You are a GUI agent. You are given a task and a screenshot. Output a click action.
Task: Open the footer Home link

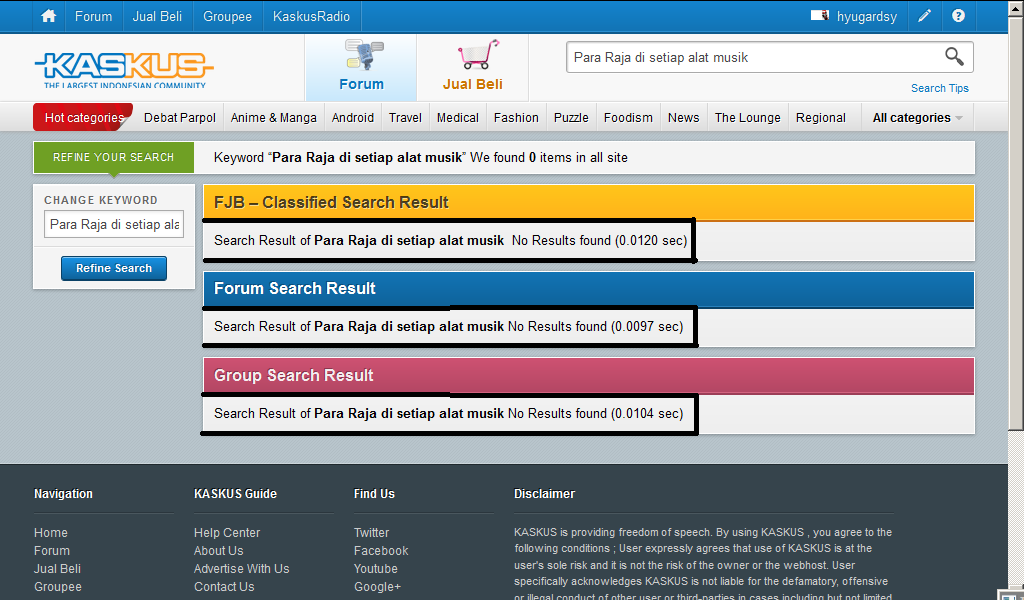pos(51,533)
